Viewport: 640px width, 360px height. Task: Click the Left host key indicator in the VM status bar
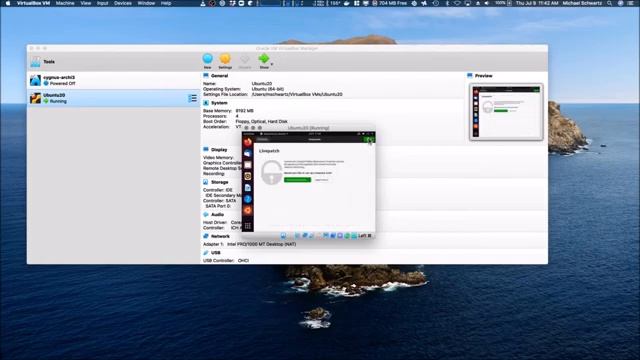[362, 236]
